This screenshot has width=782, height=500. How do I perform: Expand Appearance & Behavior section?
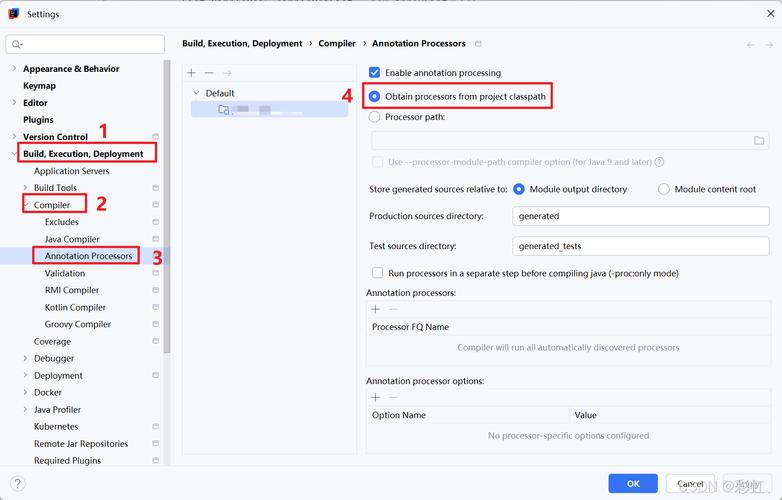14,69
